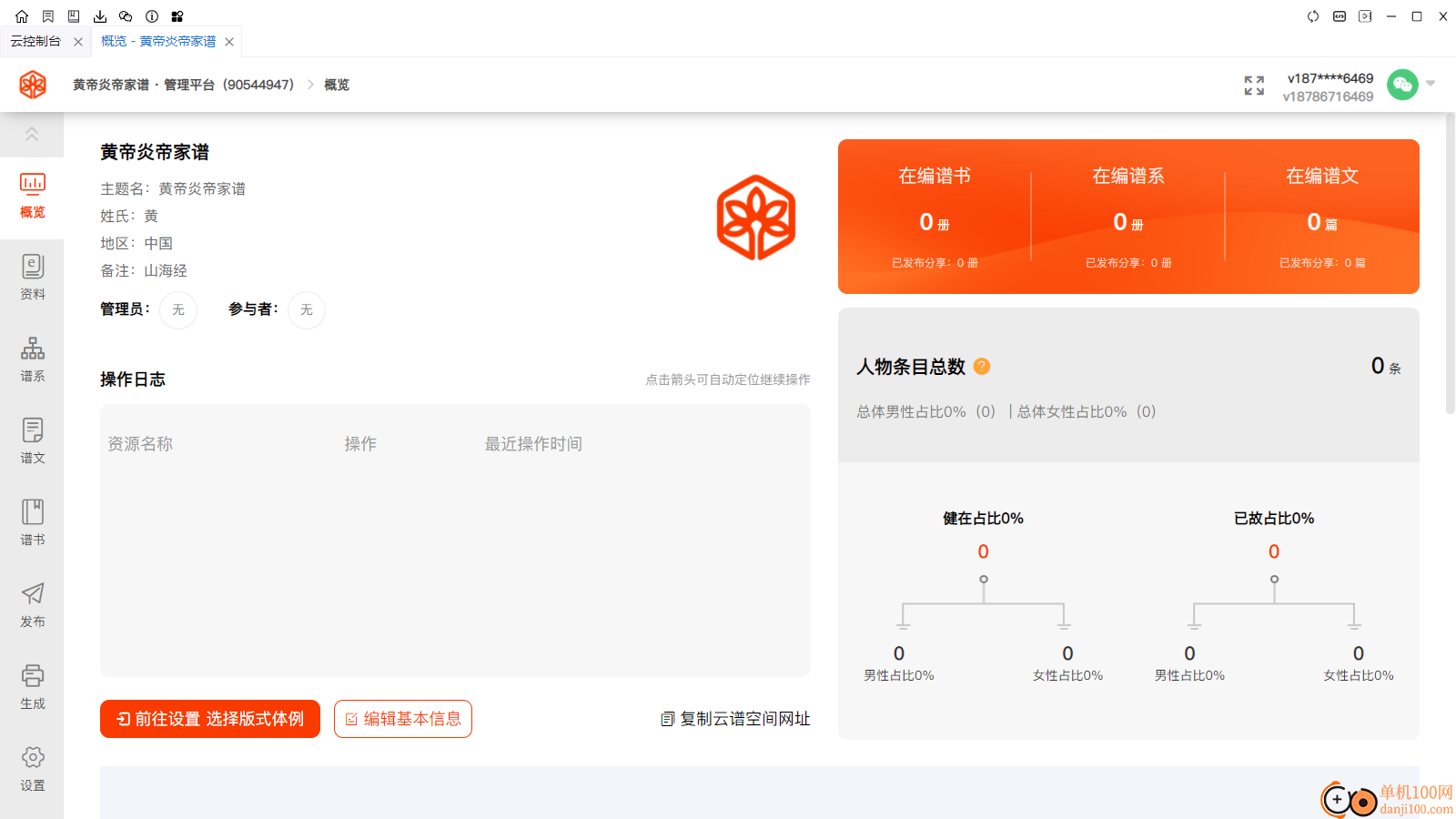Click the 健在占比0% label
This screenshot has height=819, width=1456.
point(983,519)
